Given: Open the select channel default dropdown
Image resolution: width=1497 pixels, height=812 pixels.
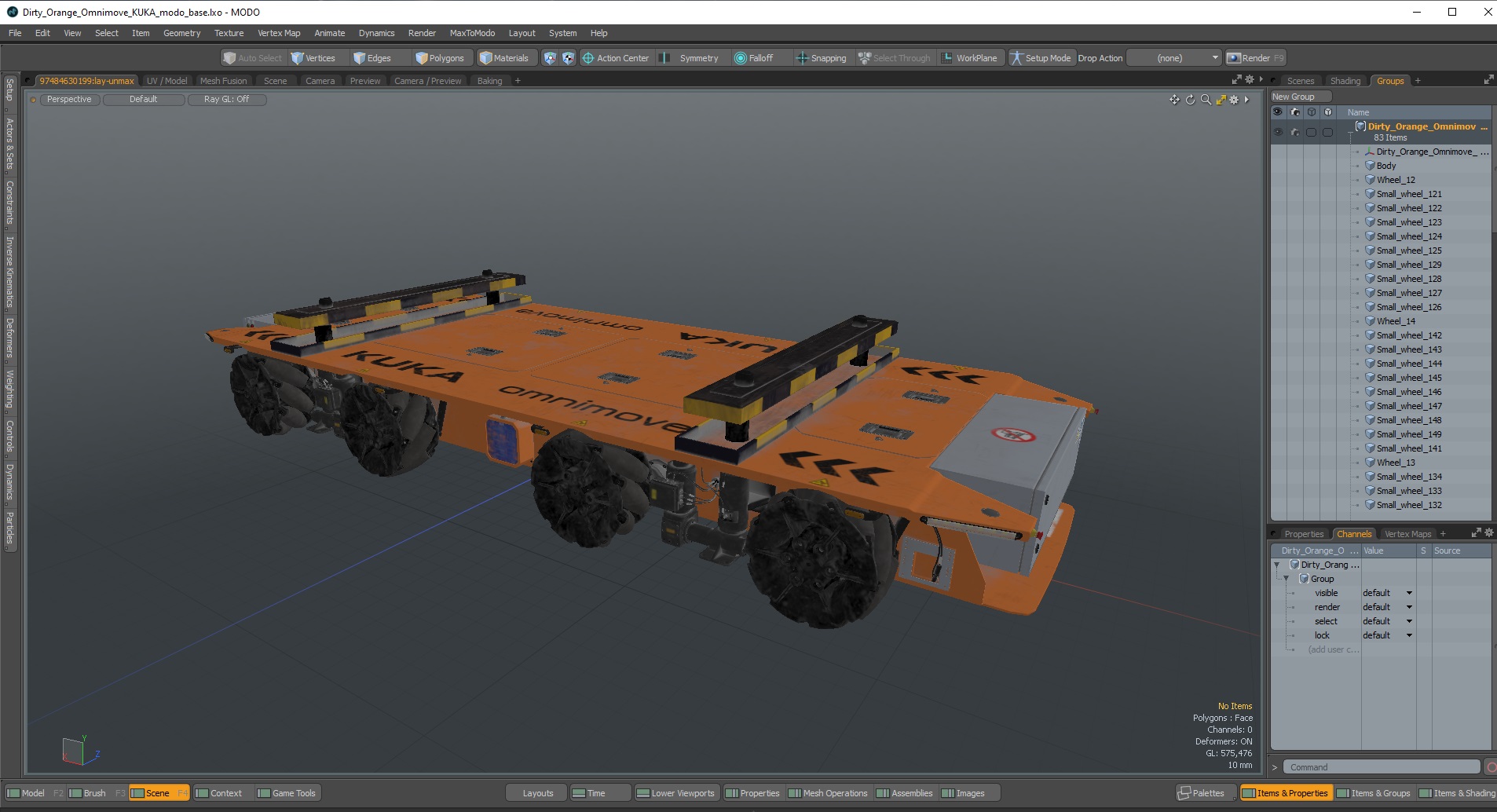Looking at the screenshot, I should (1388, 621).
